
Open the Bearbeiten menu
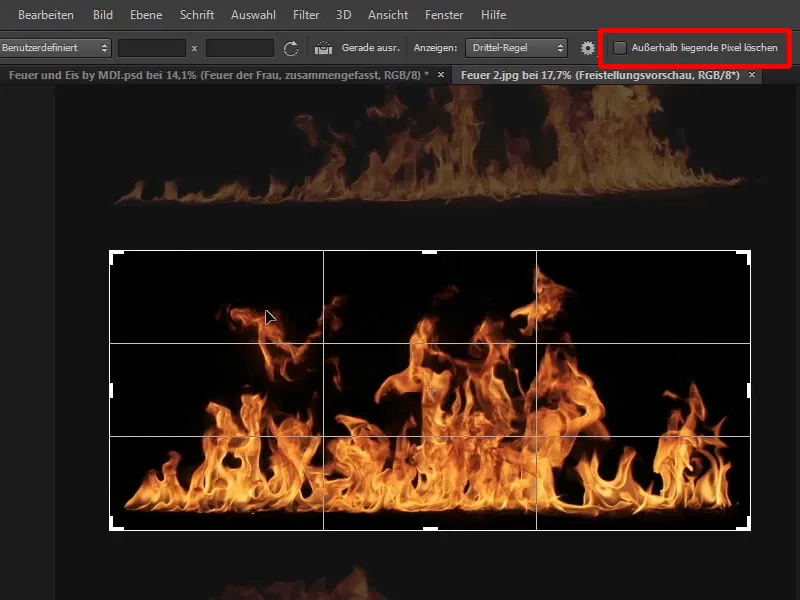pos(45,15)
